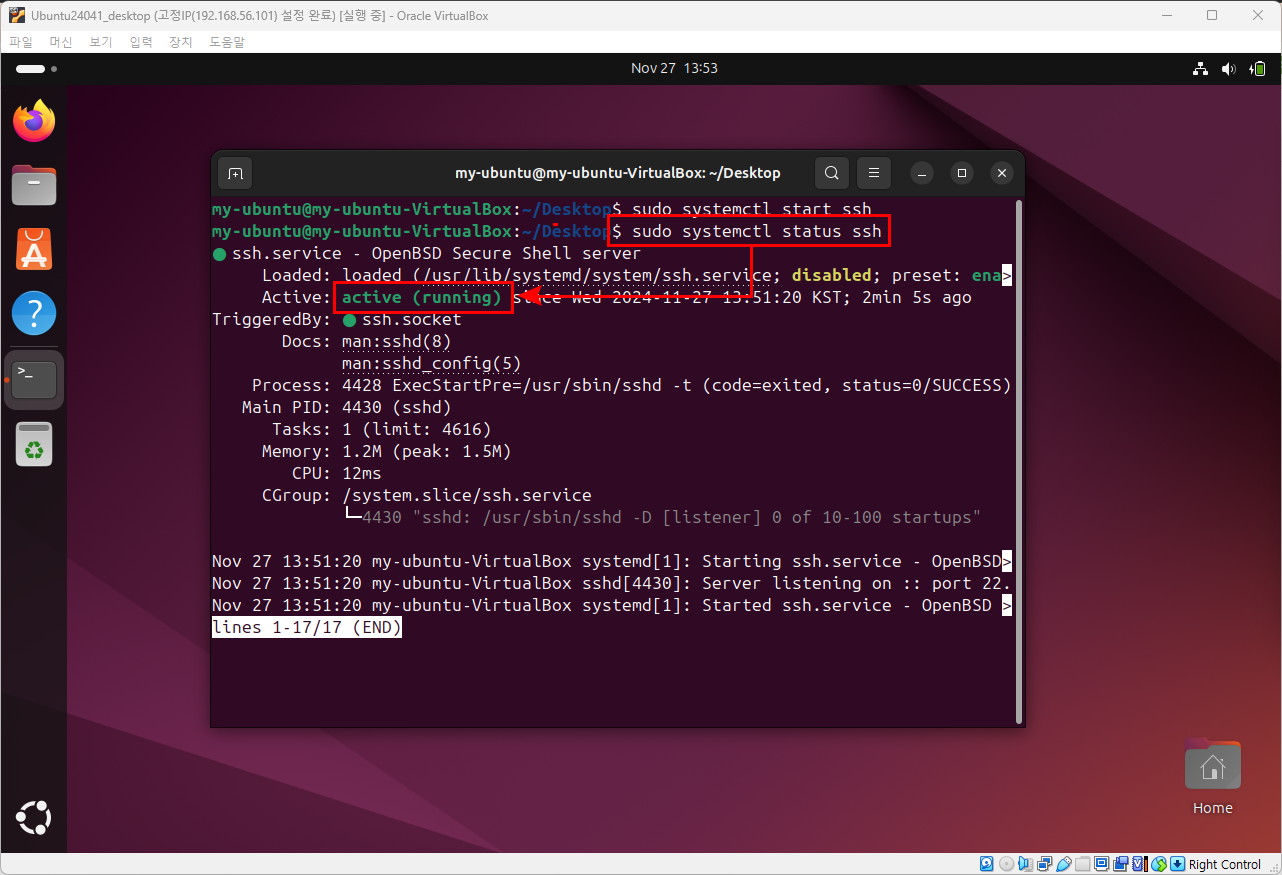The image size is (1282, 875).
Task: Click the 'Server listening on :: port 22.' log line
Action: (x=857, y=584)
